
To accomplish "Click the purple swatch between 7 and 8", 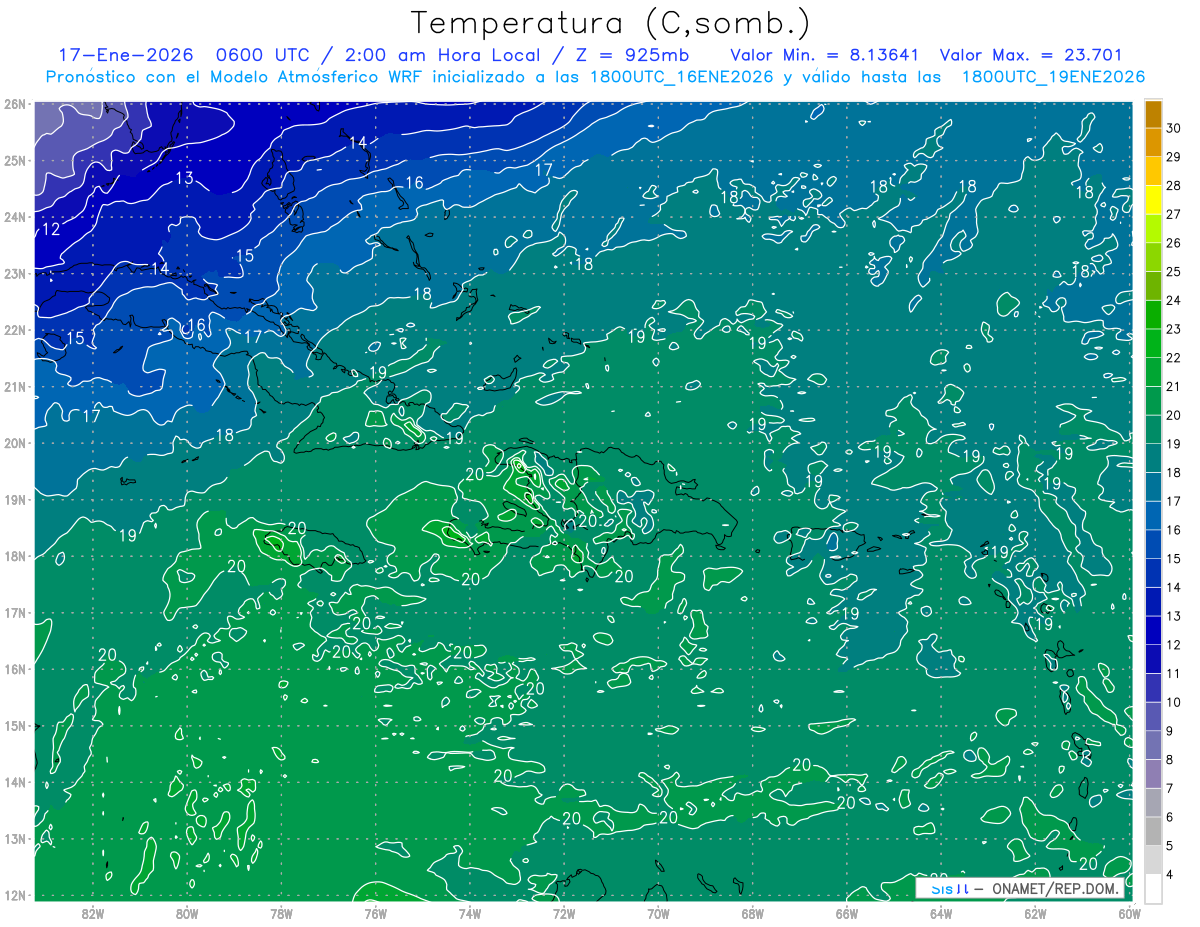I will (1153, 774).
